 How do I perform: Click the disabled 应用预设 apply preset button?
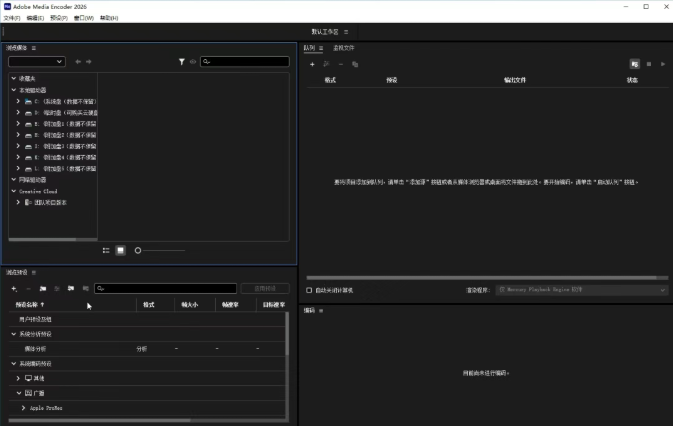coord(265,289)
